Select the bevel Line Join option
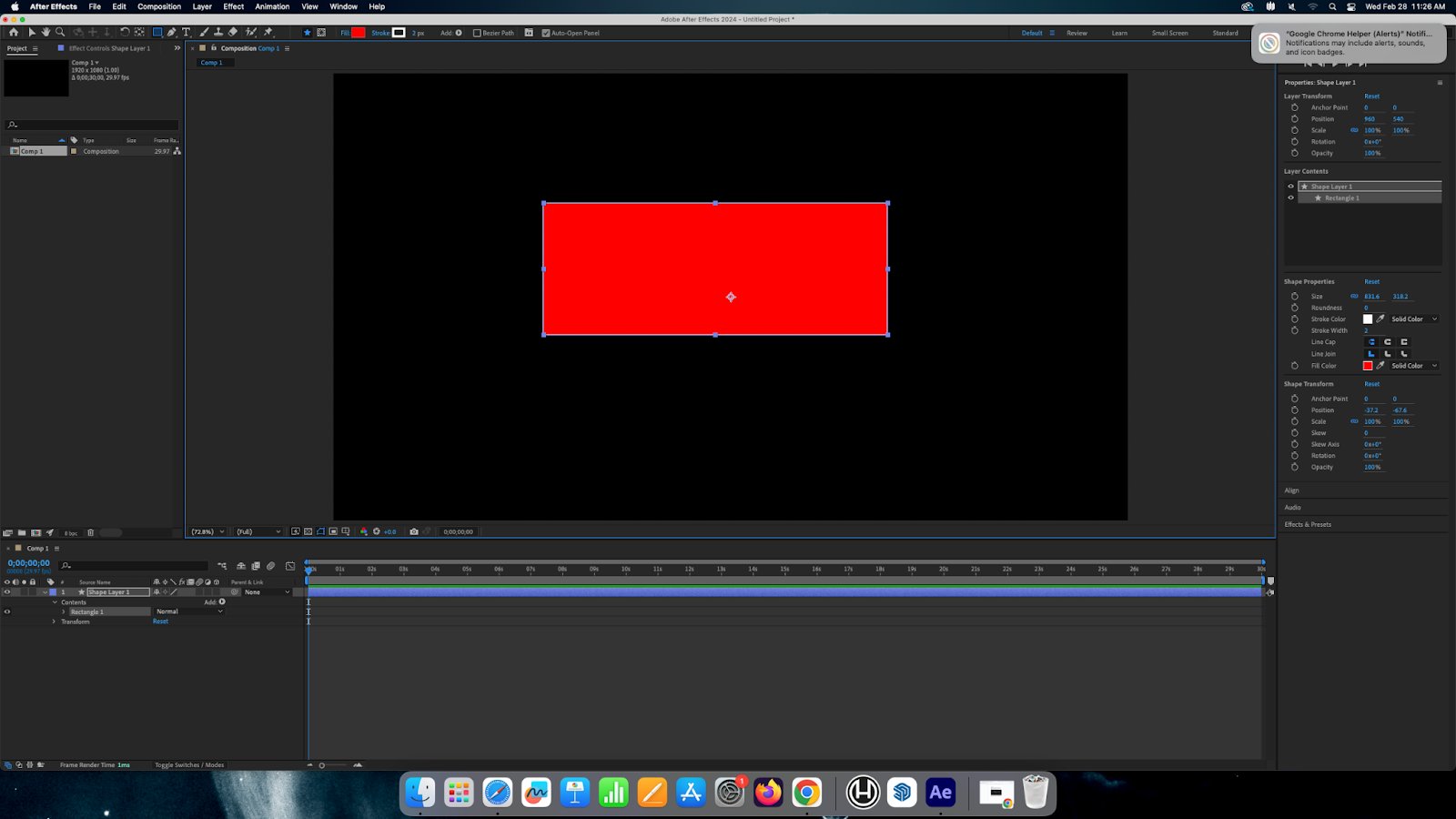The image size is (1456, 819). coord(1404,354)
